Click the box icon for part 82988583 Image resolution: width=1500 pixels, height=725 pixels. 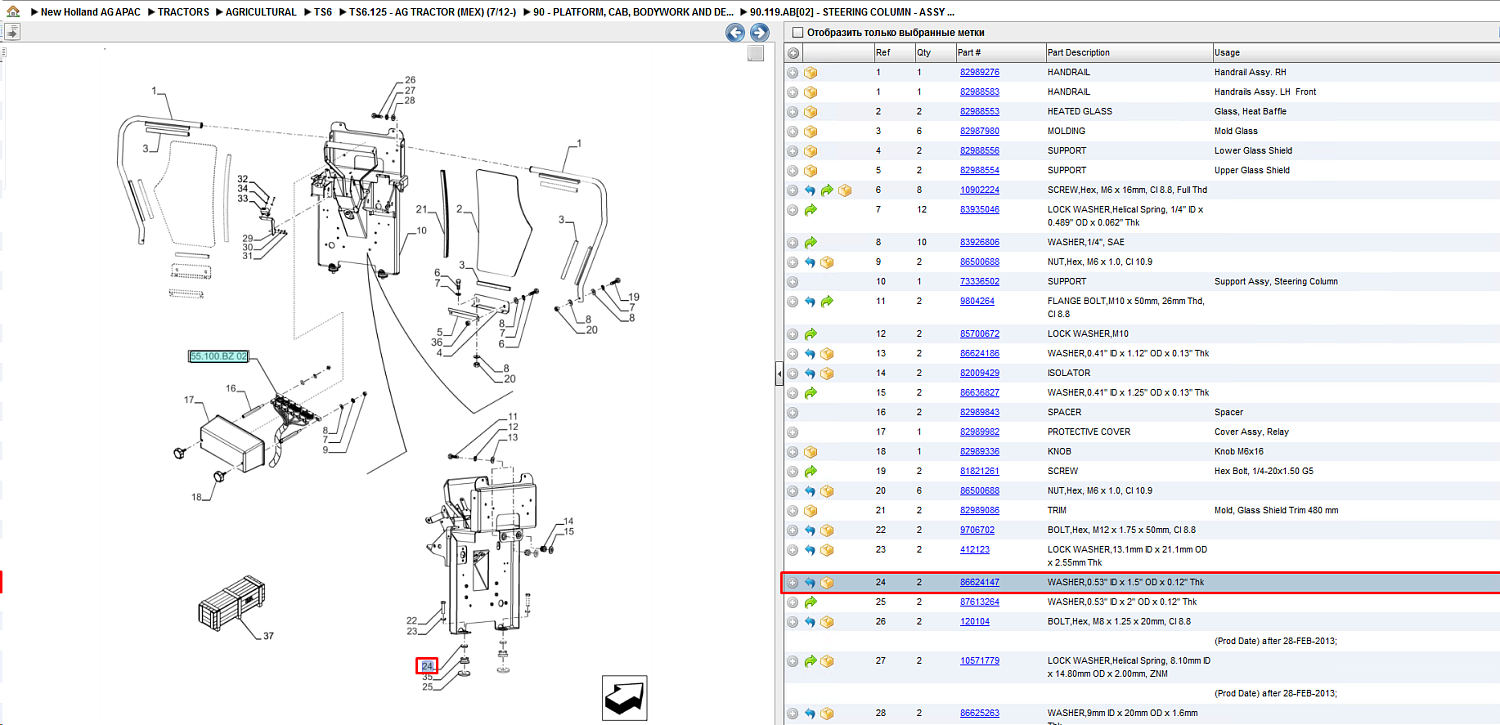pos(811,92)
